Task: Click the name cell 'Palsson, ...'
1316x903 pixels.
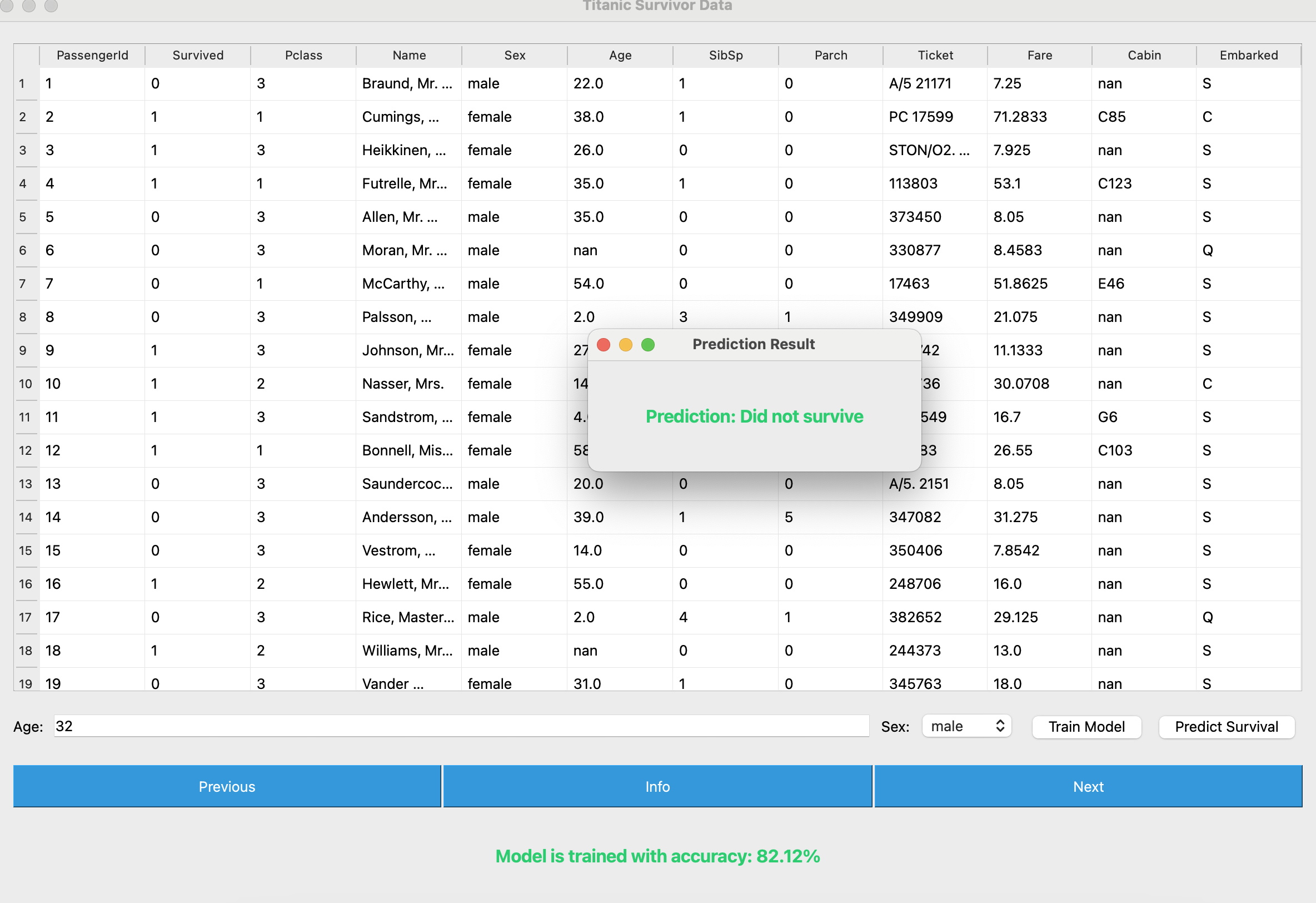Action: pyautogui.click(x=409, y=317)
